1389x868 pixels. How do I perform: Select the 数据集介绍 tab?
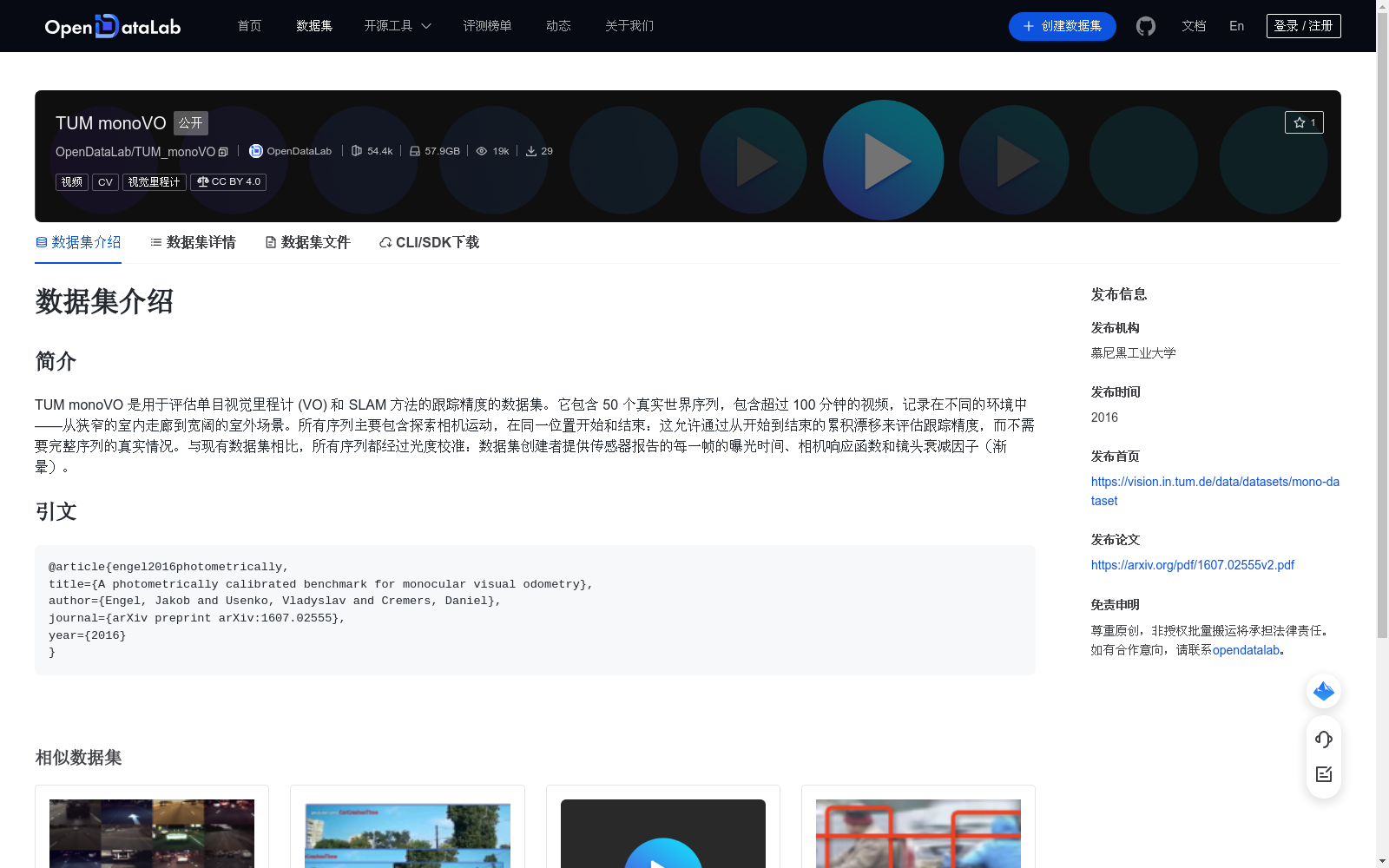[x=78, y=242]
